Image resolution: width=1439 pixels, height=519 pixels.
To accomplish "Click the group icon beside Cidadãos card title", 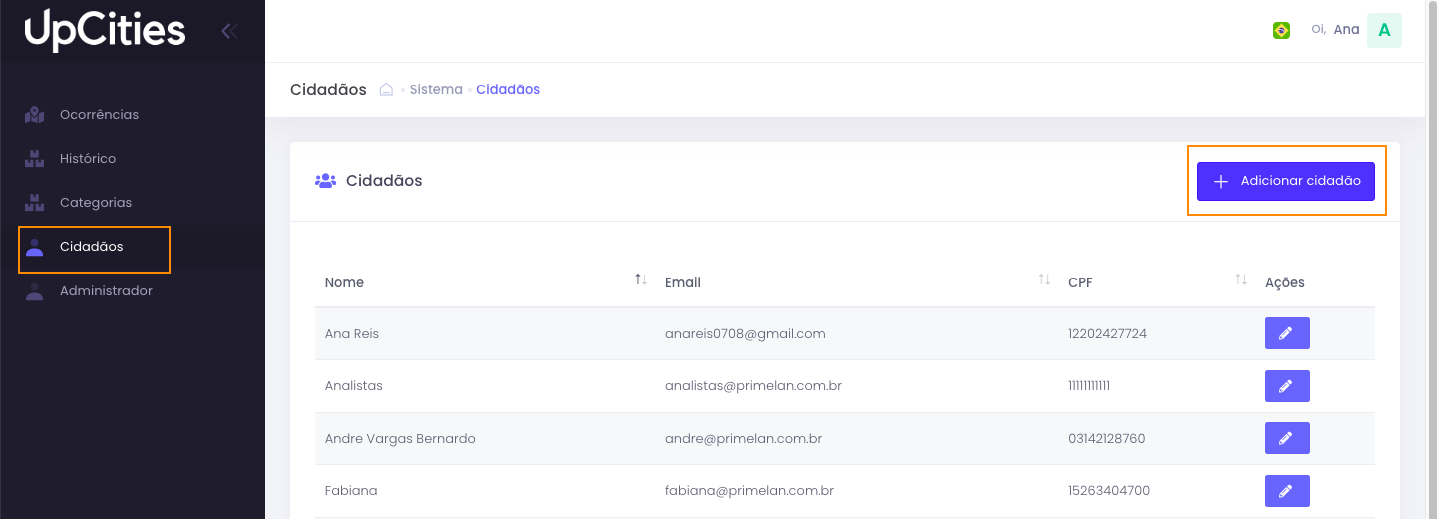I will [x=325, y=181].
